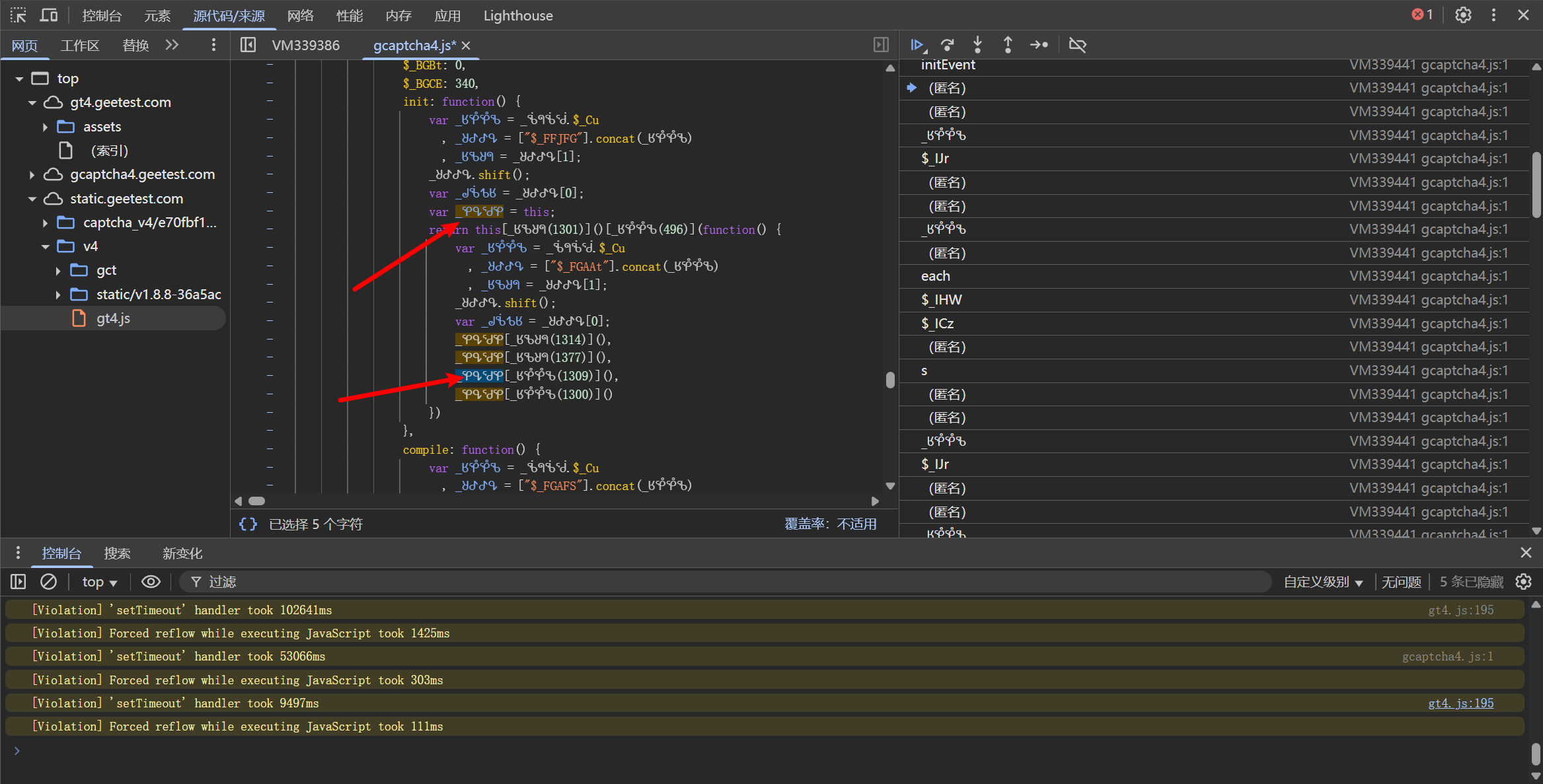Viewport: 1543px width, 784px height.
Task: Toggle the debugger sidebar icon
Action: pos(881,45)
